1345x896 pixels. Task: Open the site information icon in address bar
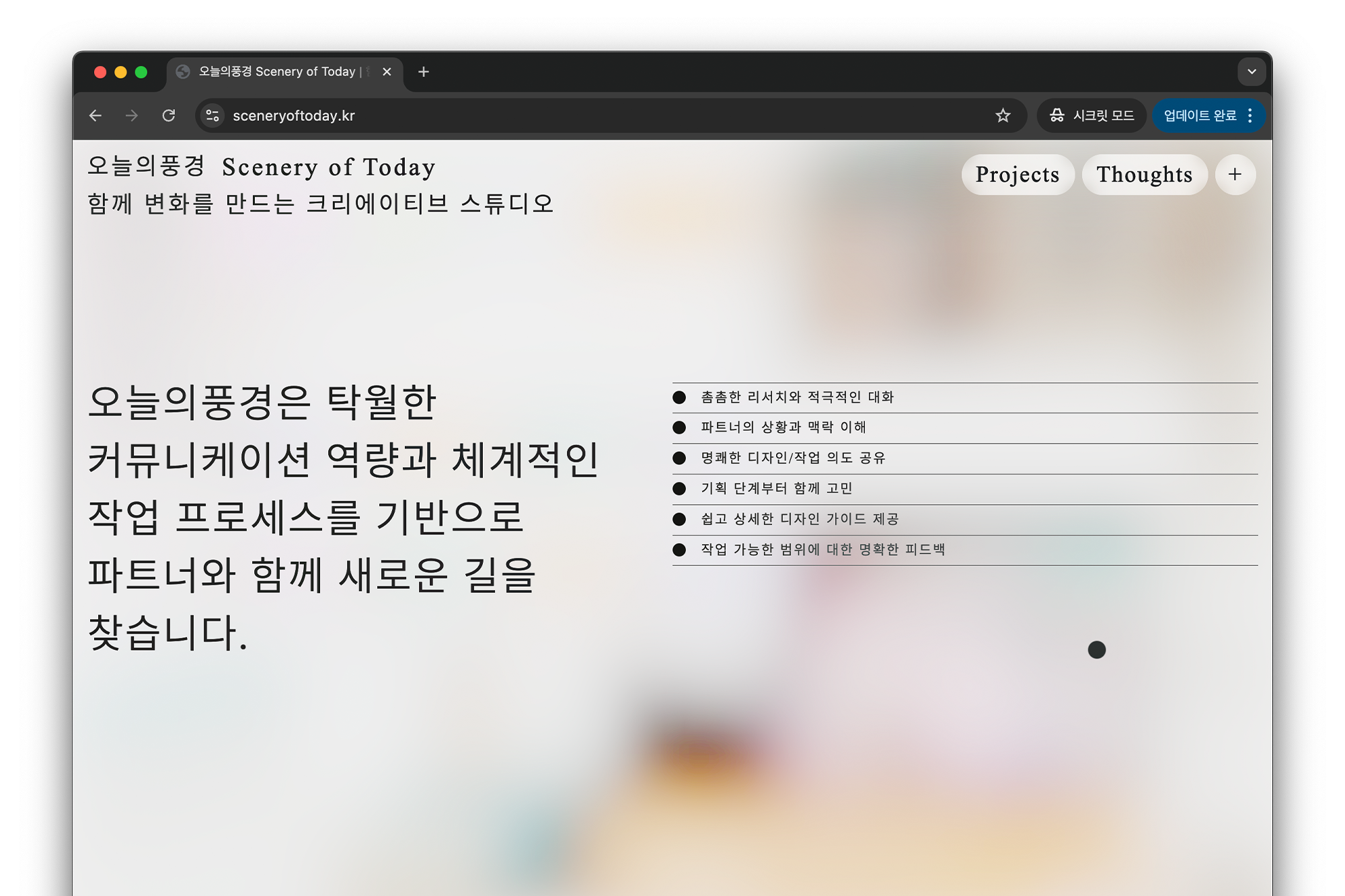213,116
